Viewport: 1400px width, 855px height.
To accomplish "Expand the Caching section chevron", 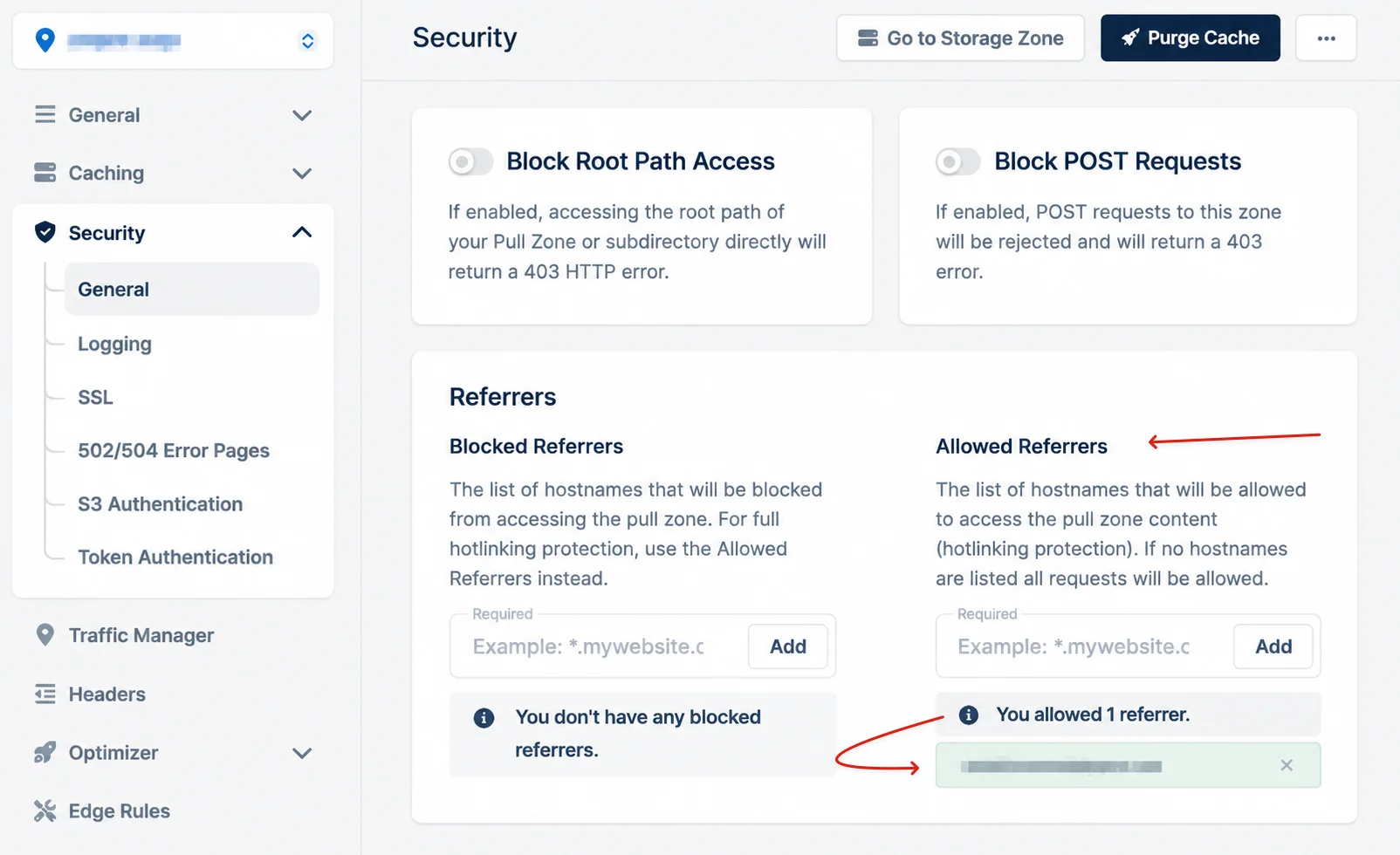I will click(302, 174).
